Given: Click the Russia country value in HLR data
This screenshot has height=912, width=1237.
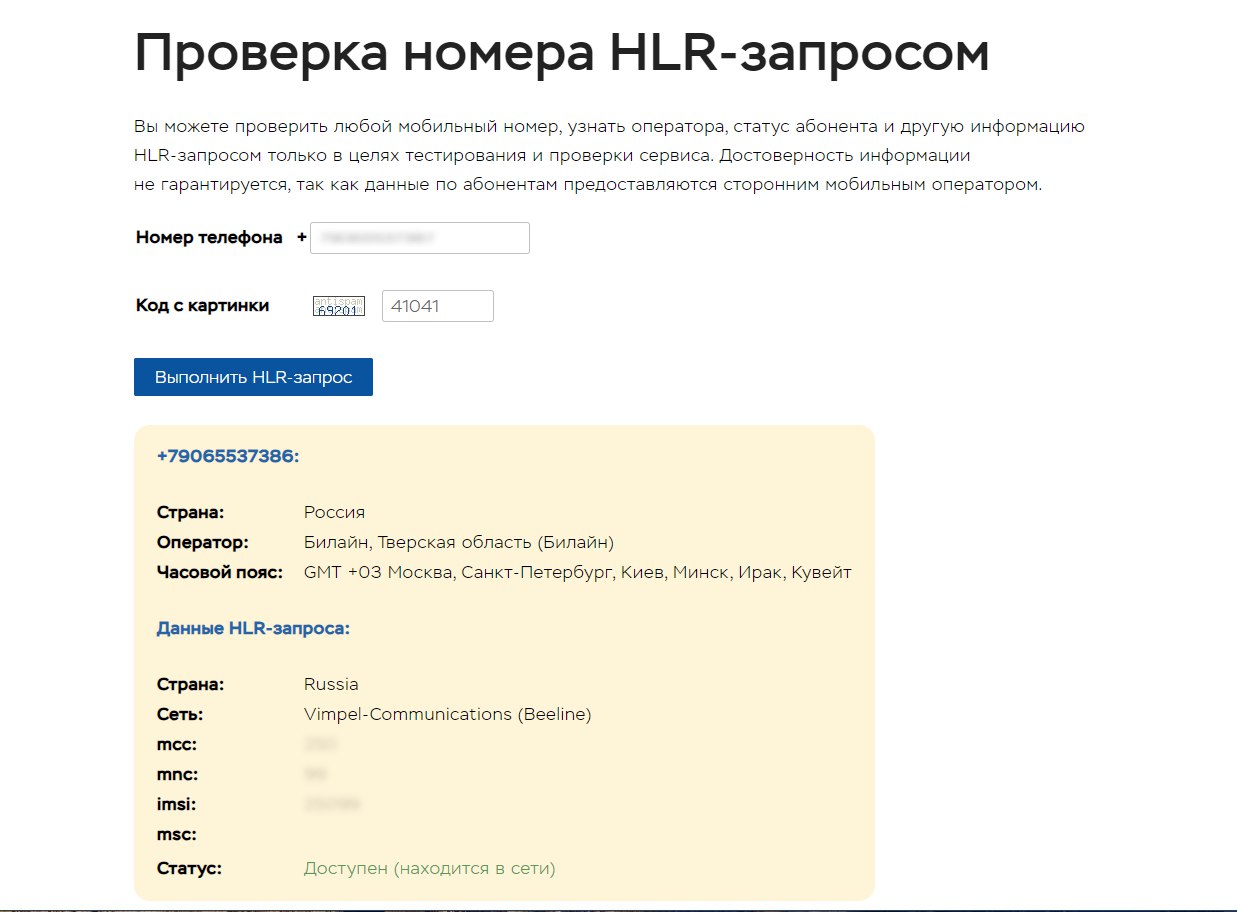Looking at the screenshot, I should pyautogui.click(x=330, y=684).
